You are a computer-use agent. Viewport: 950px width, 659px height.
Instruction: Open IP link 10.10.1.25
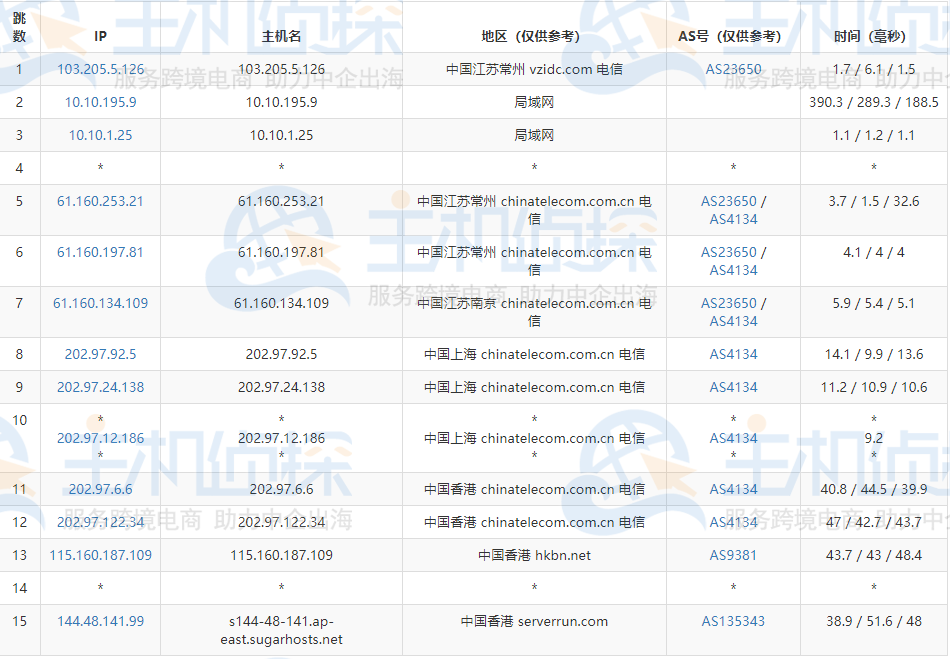point(101,135)
